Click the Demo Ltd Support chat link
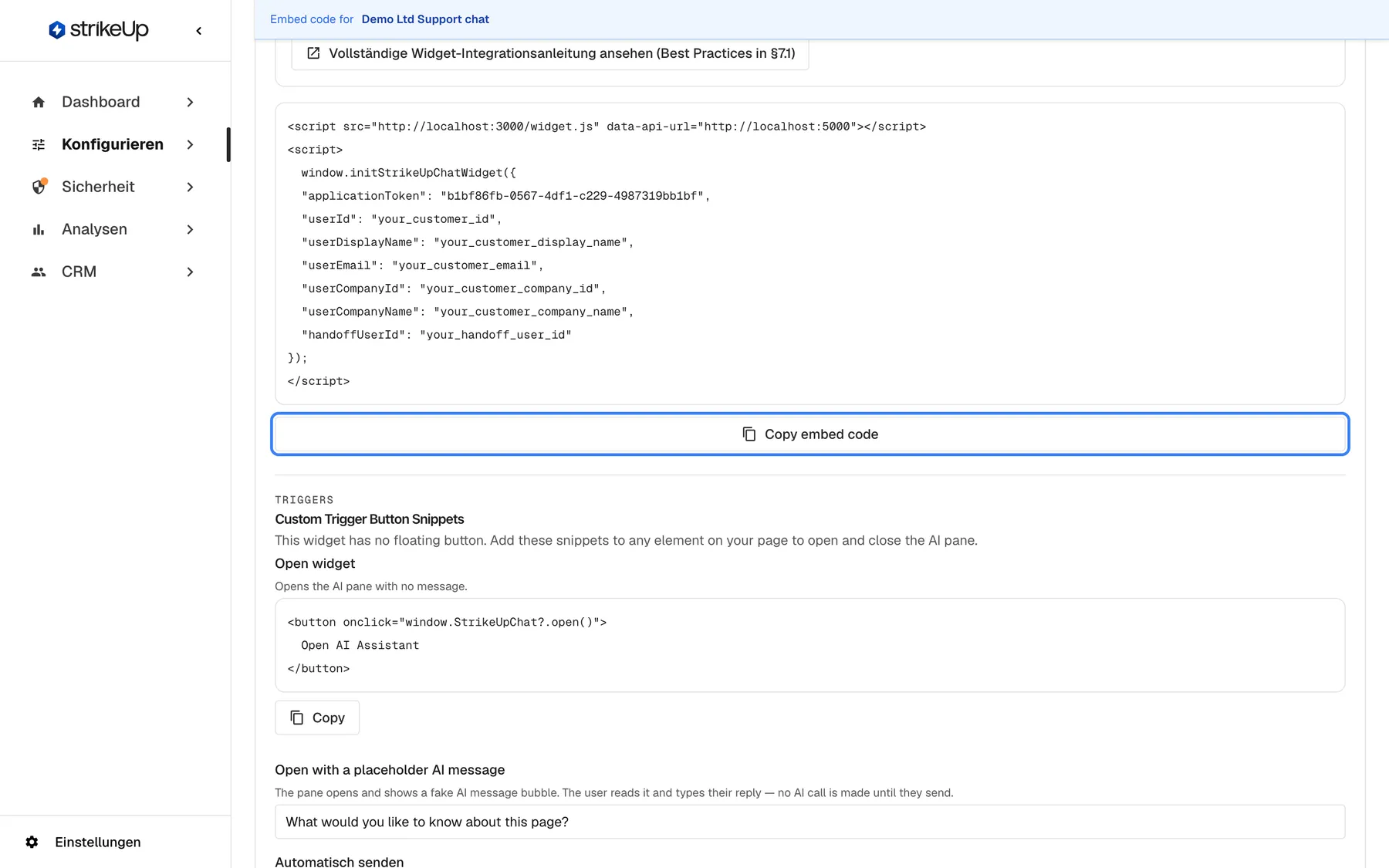 425,19
